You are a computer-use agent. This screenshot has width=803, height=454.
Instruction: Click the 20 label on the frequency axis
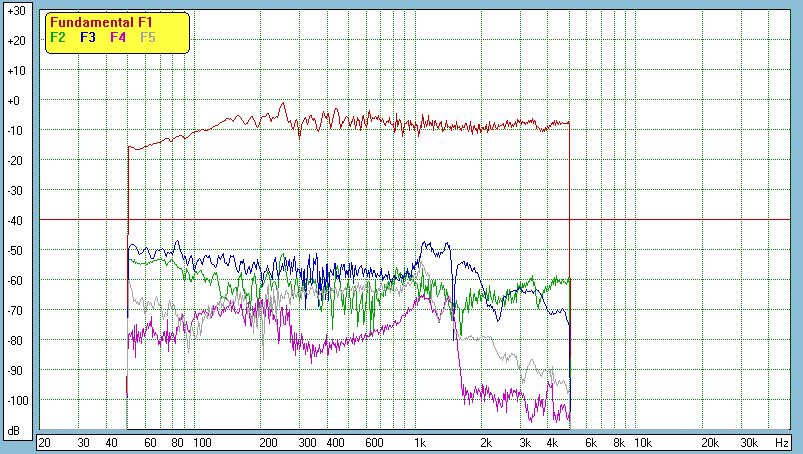pyautogui.click(x=44, y=442)
